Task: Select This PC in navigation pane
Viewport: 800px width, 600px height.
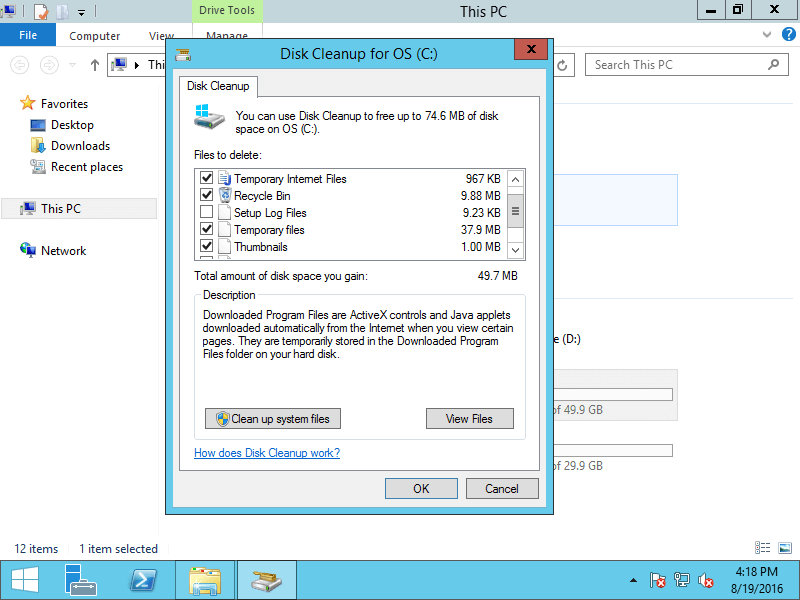Action: coord(79,209)
